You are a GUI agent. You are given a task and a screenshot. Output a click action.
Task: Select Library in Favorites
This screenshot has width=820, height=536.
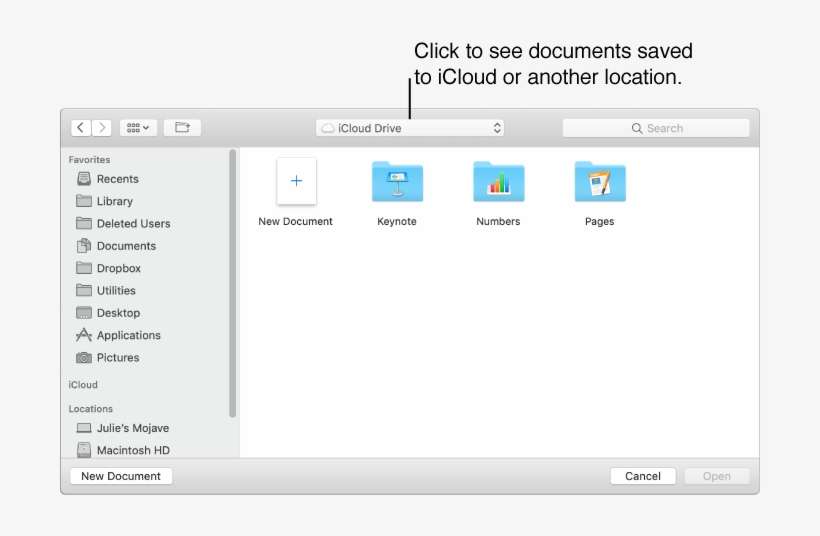pyautogui.click(x=115, y=201)
